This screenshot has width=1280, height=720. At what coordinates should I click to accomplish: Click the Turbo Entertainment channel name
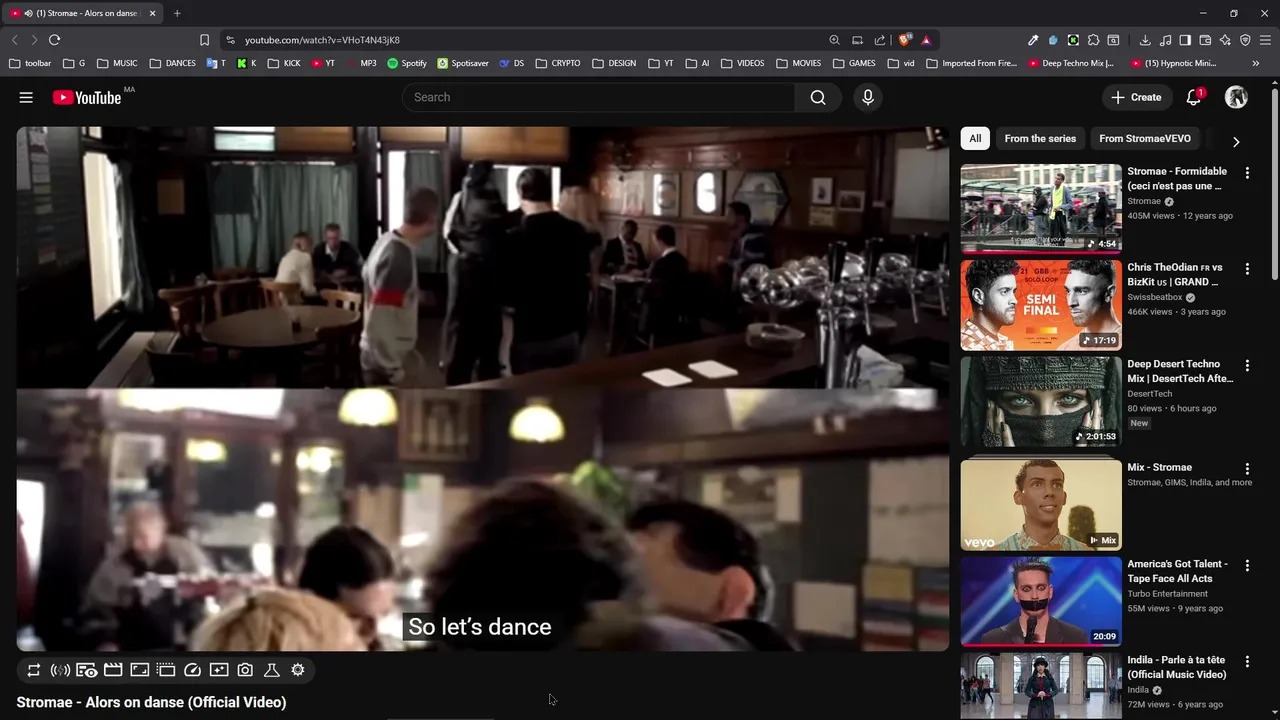coord(1167,594)
